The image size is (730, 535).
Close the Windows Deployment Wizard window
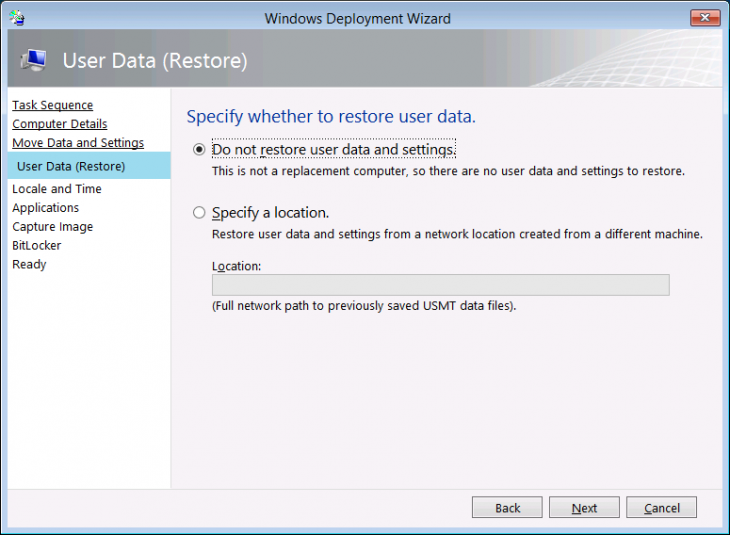tap(706, 17)
